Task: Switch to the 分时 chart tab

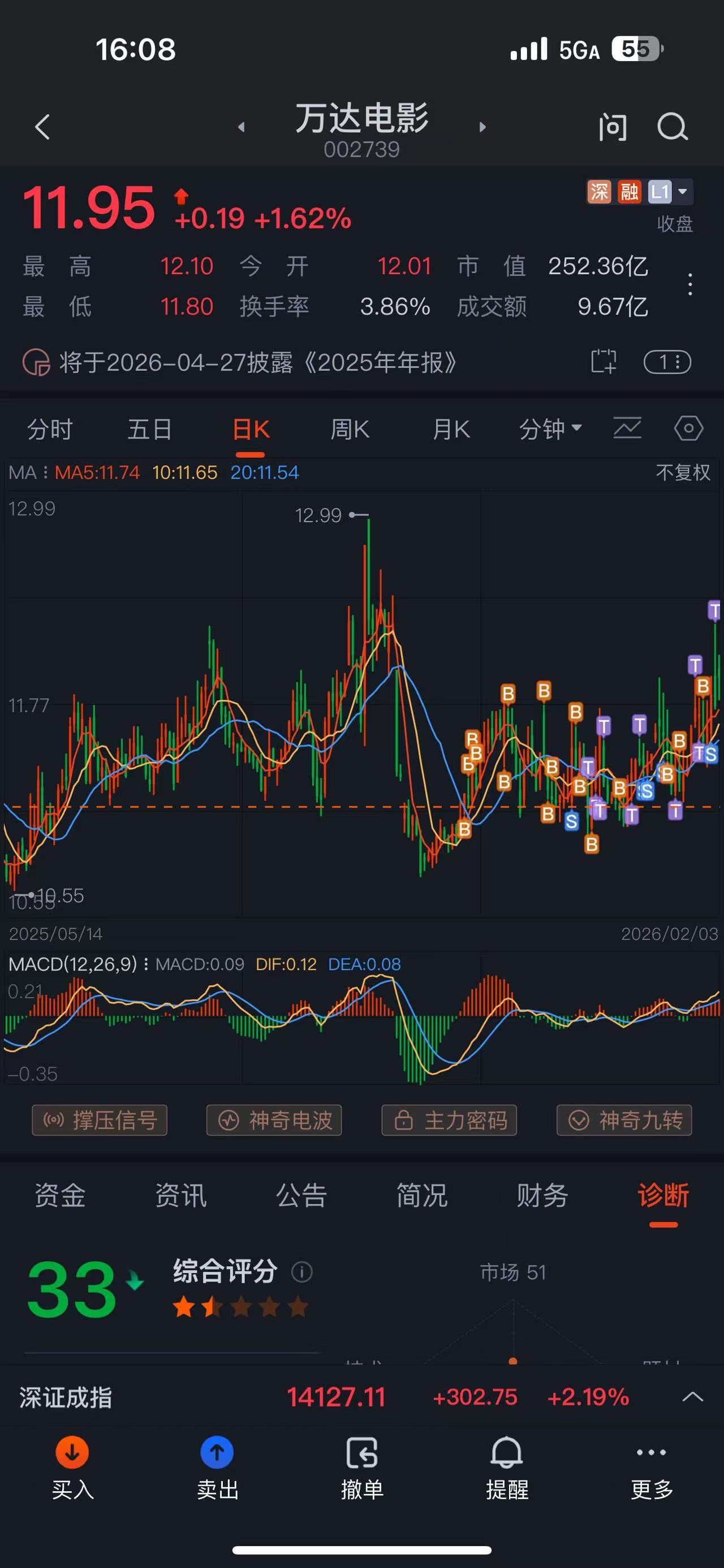Action: (50, 430)
